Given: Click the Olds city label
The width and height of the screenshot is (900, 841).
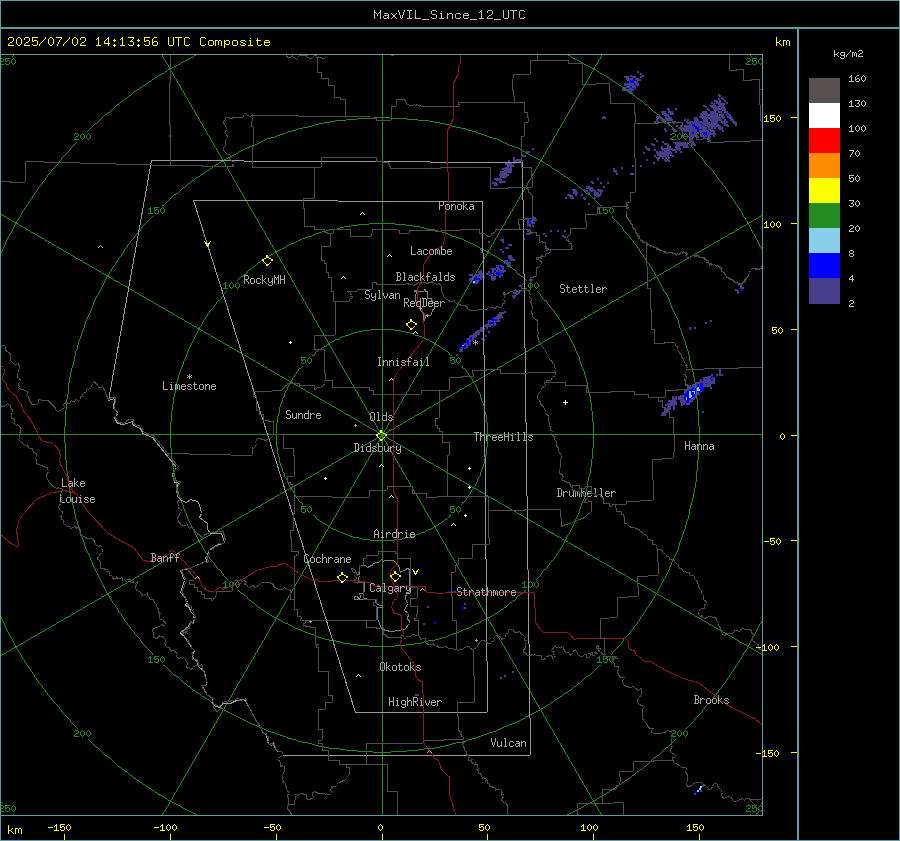Looking at the screenshot, I should click(x=381, y=417).
